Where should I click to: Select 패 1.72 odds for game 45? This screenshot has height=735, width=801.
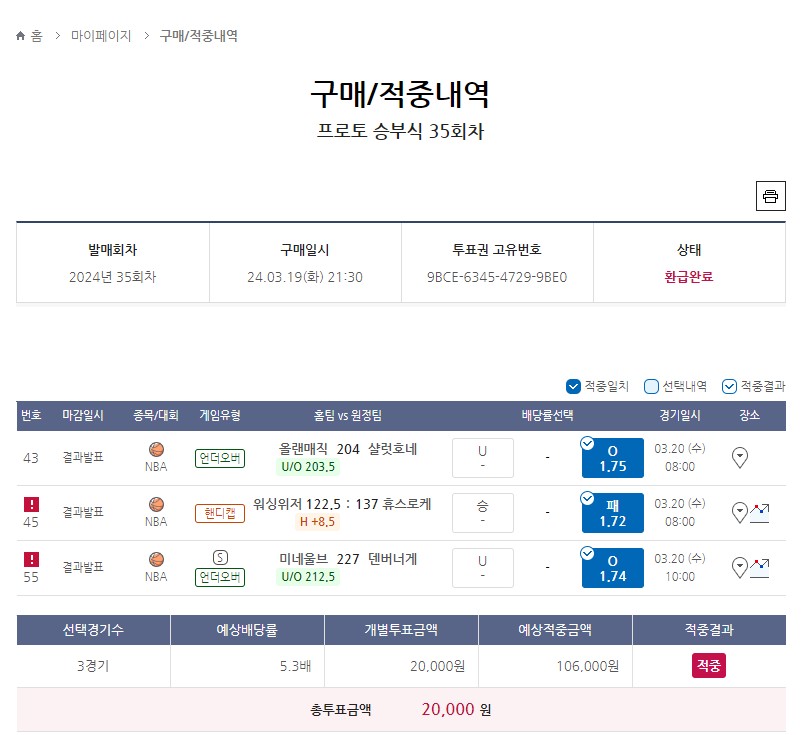click(x=612, y=513)
